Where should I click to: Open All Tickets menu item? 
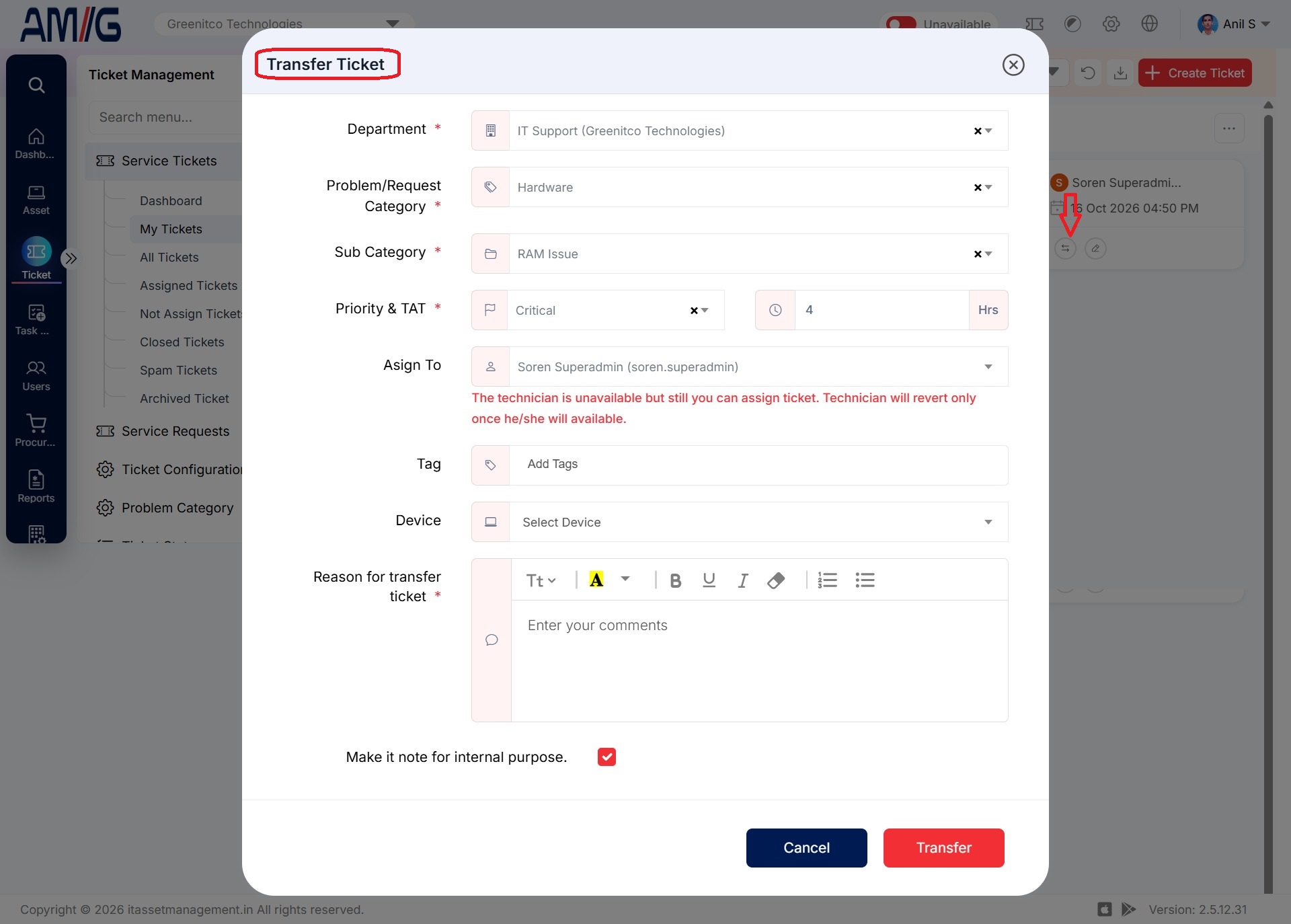pos(169,258)
